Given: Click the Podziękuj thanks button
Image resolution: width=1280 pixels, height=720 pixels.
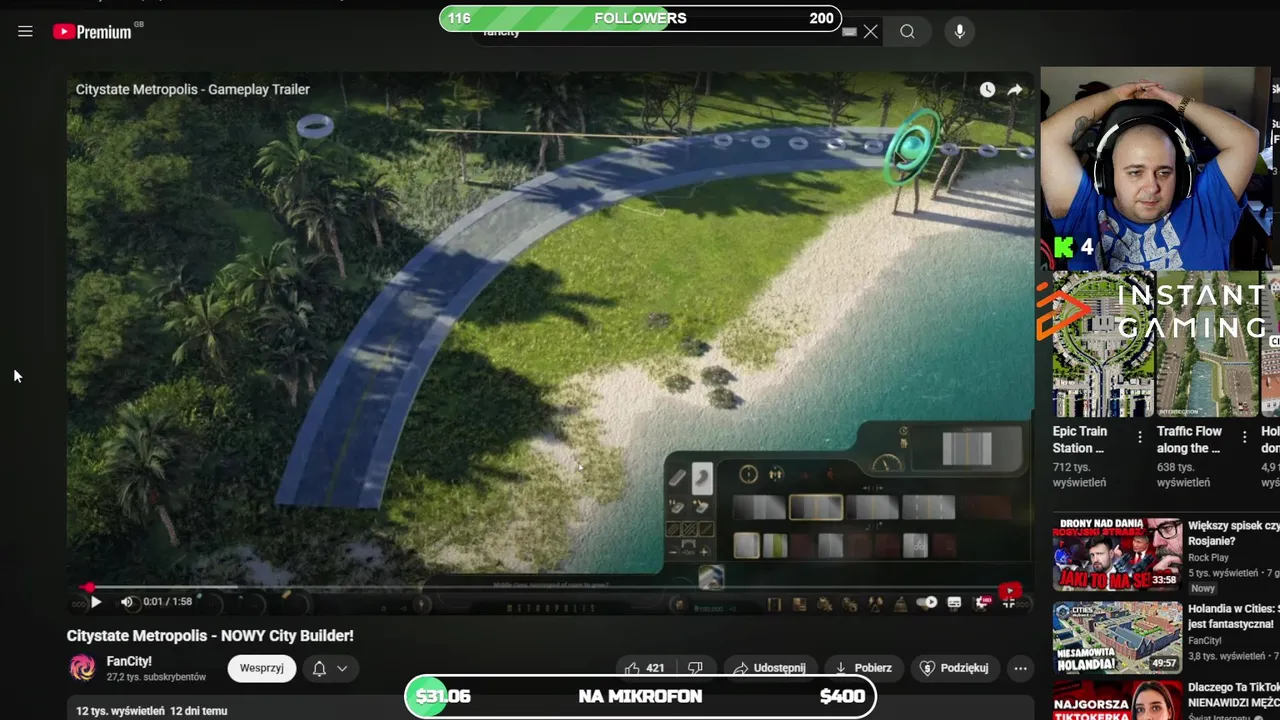Looking at the screenshot, I should (955, 668).
